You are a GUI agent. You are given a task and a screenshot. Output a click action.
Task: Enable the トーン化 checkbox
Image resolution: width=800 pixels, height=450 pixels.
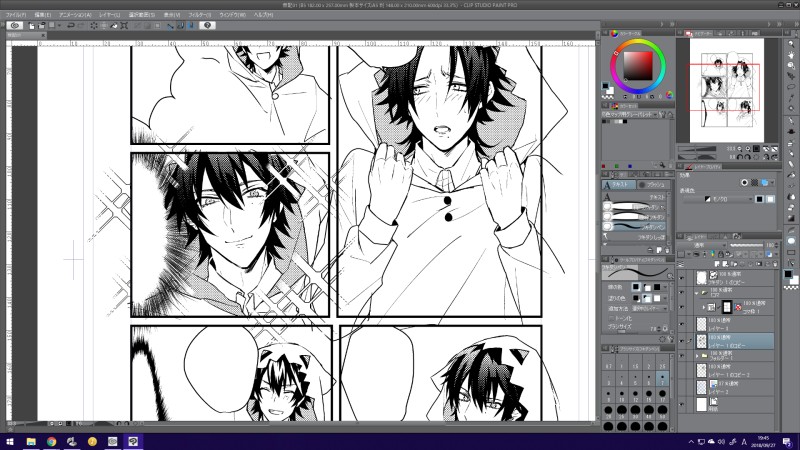[x=611, y=318]
